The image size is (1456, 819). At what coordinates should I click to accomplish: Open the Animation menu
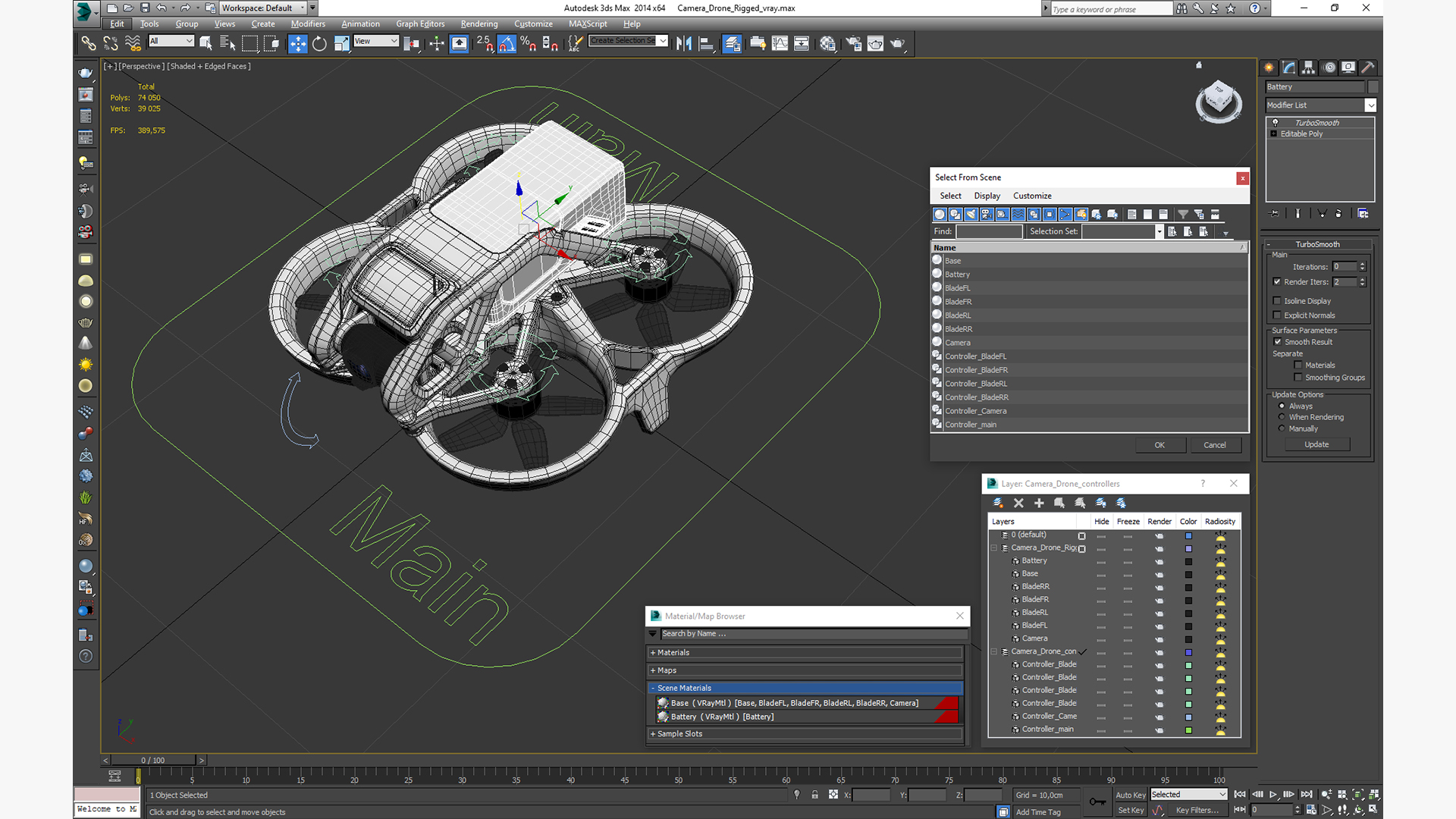coord(360,24)
